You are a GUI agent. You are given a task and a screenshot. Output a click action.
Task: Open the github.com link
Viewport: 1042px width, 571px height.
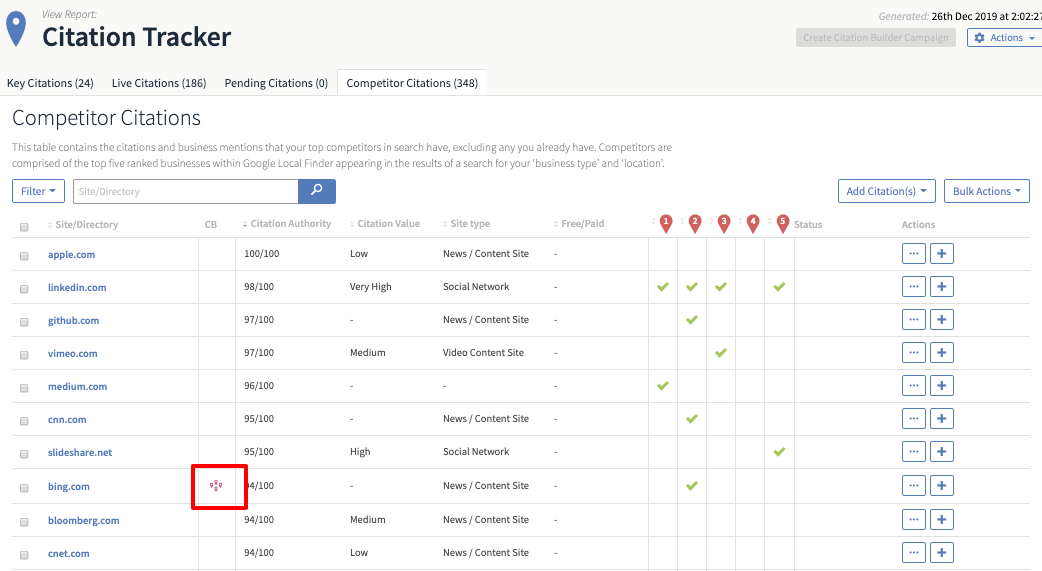coord(73,320)
